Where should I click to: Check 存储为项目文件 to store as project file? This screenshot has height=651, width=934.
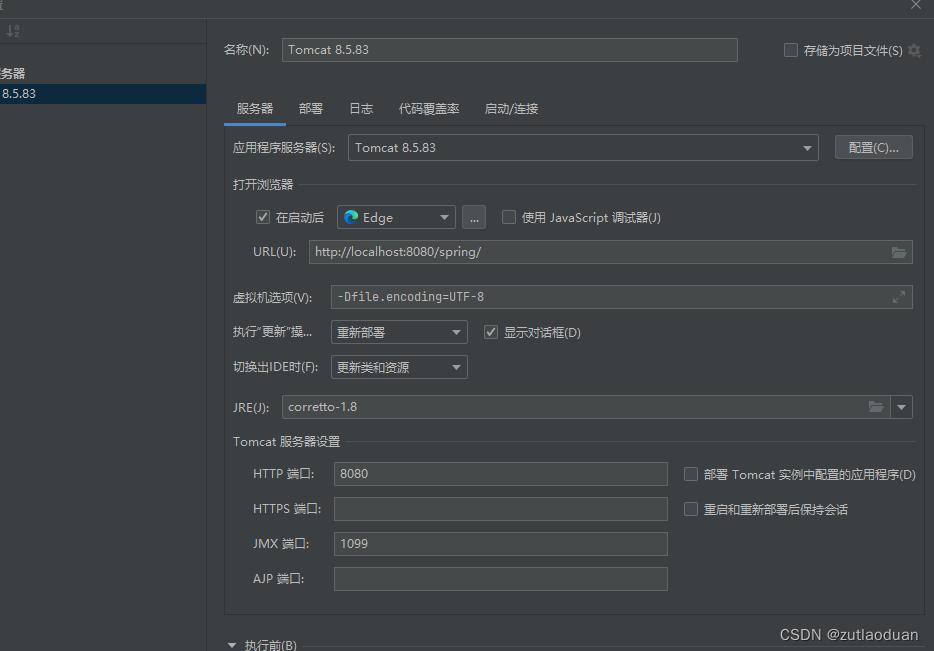point(791,50)
